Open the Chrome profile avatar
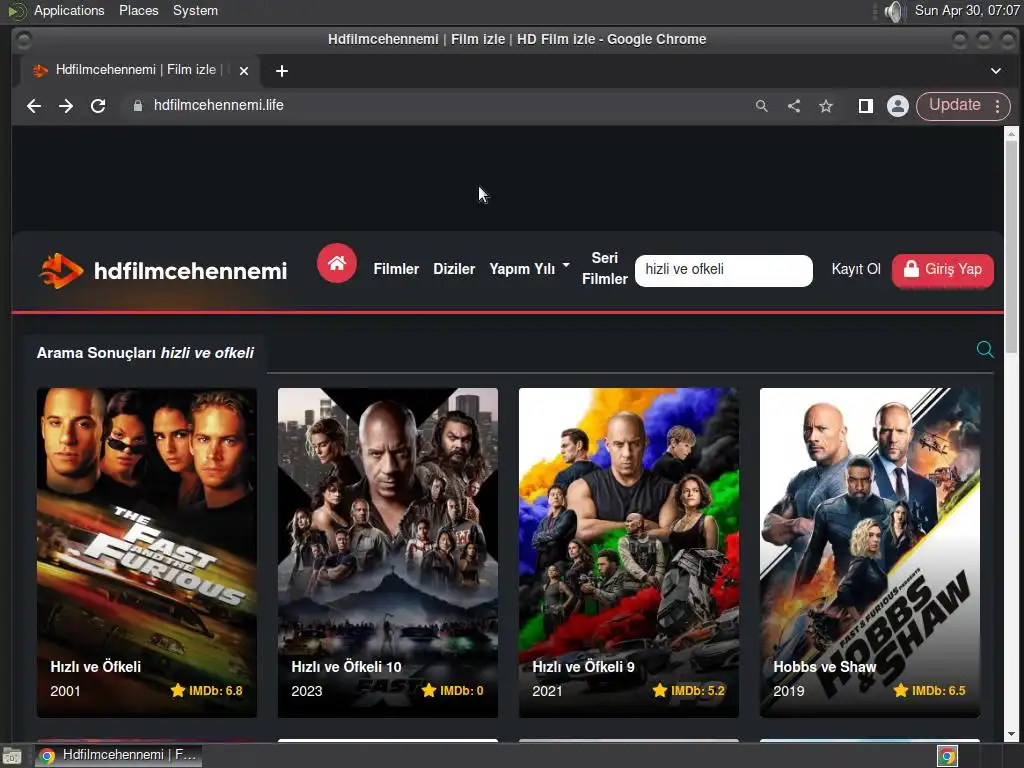The height and width of the screenshot is (768, 1024). [898, 106]
